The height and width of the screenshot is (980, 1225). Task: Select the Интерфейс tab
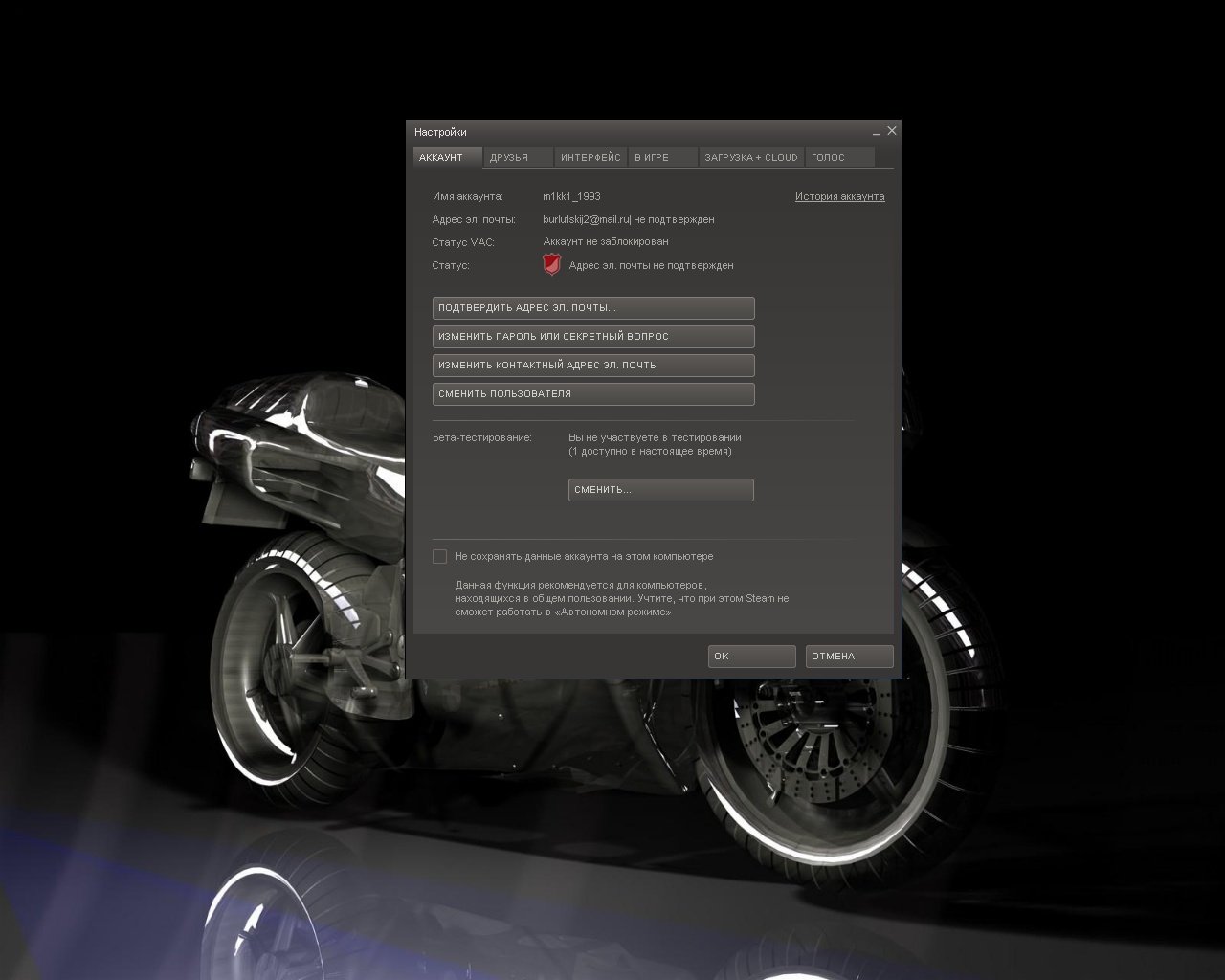(590, 158)
